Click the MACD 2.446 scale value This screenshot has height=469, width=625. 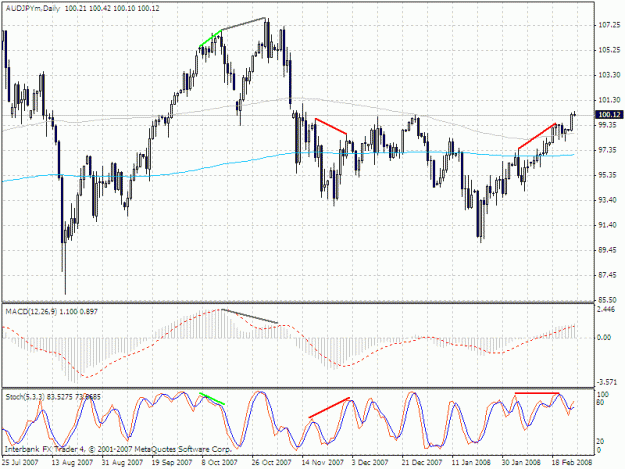(606, 309)
